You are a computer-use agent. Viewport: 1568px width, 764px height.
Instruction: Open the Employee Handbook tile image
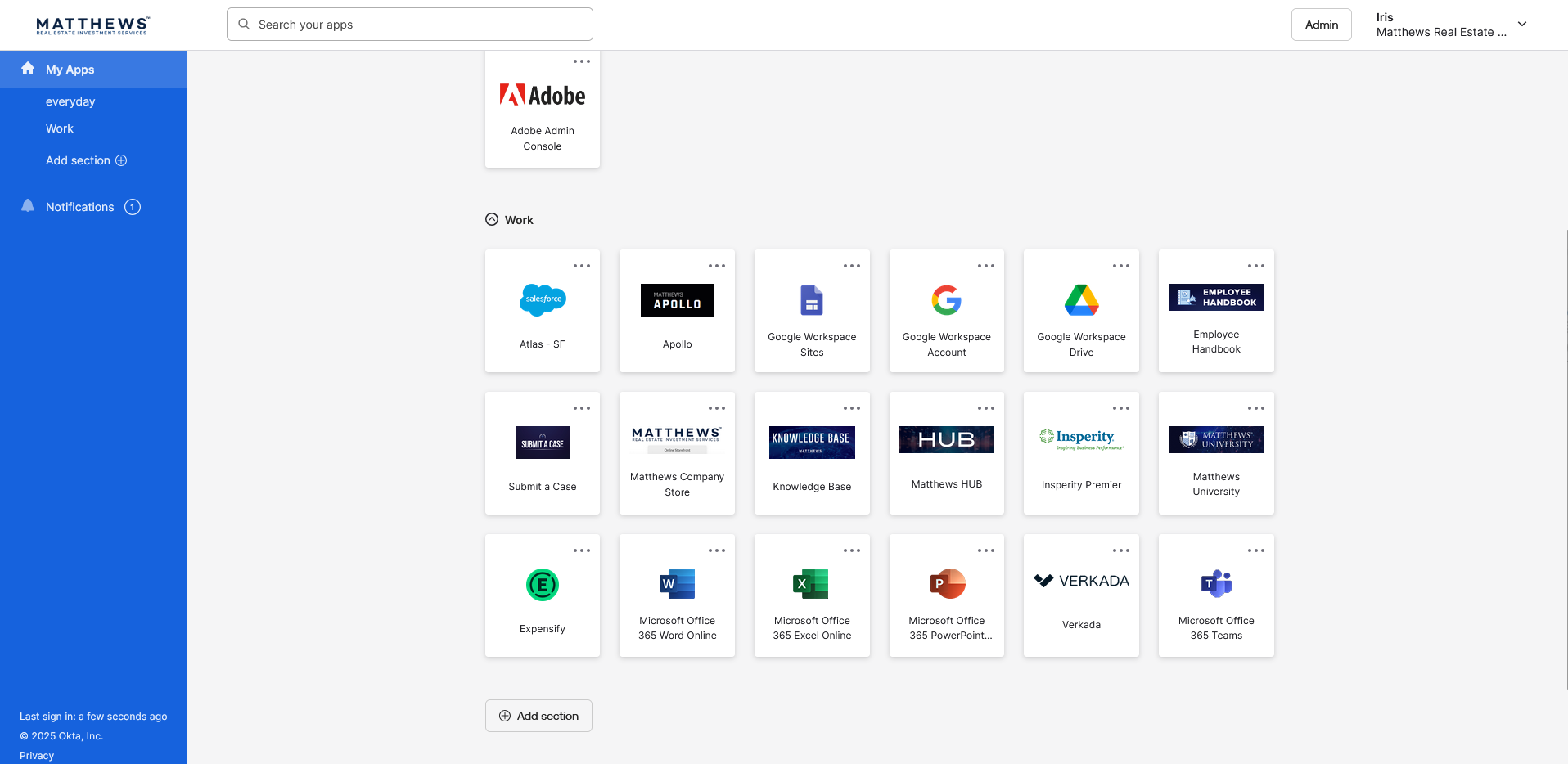coord(1216,297)
